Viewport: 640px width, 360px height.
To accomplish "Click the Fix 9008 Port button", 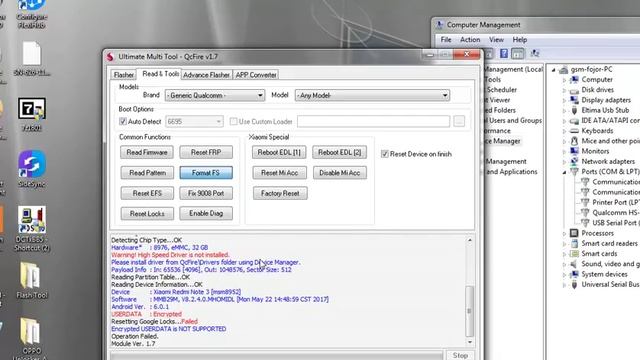I will (x=206, y=193).
